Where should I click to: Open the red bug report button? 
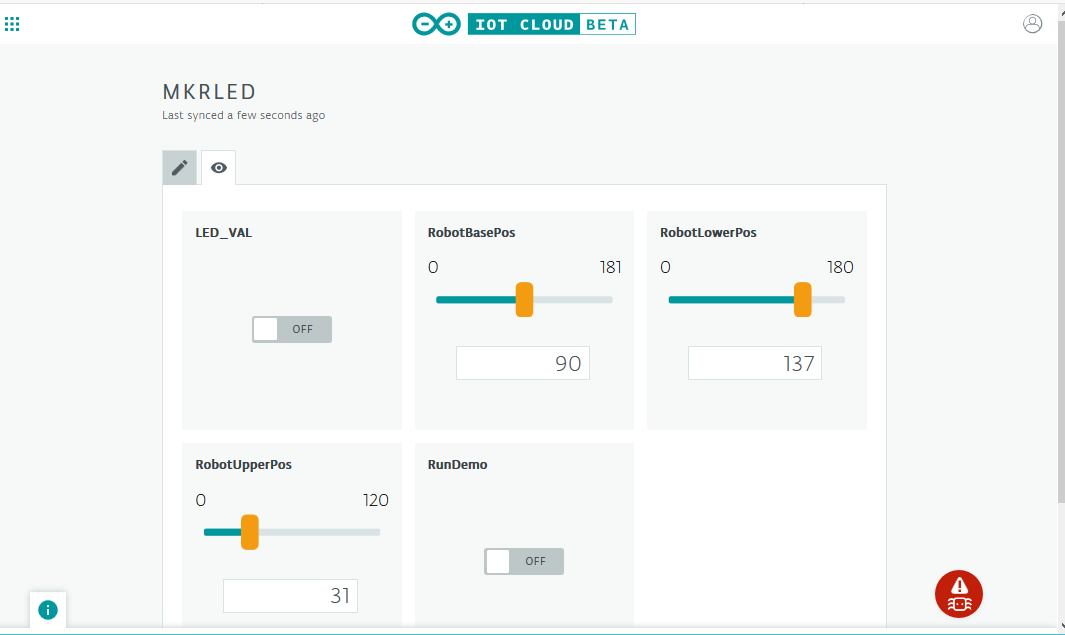(958, 594)
